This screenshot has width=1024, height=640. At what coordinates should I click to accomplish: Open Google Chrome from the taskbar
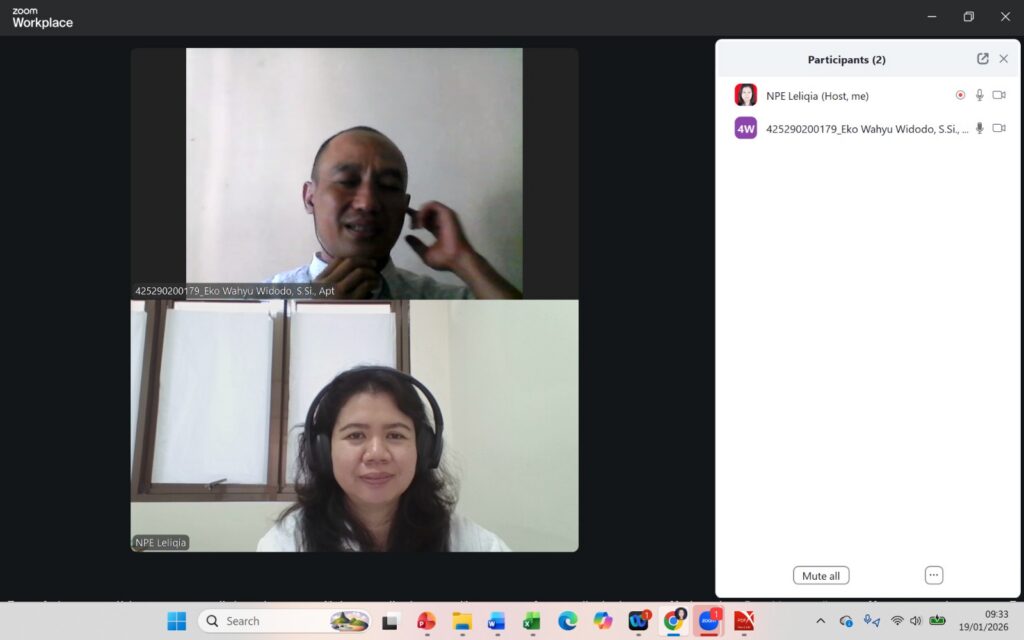click(x=673, y=621)
